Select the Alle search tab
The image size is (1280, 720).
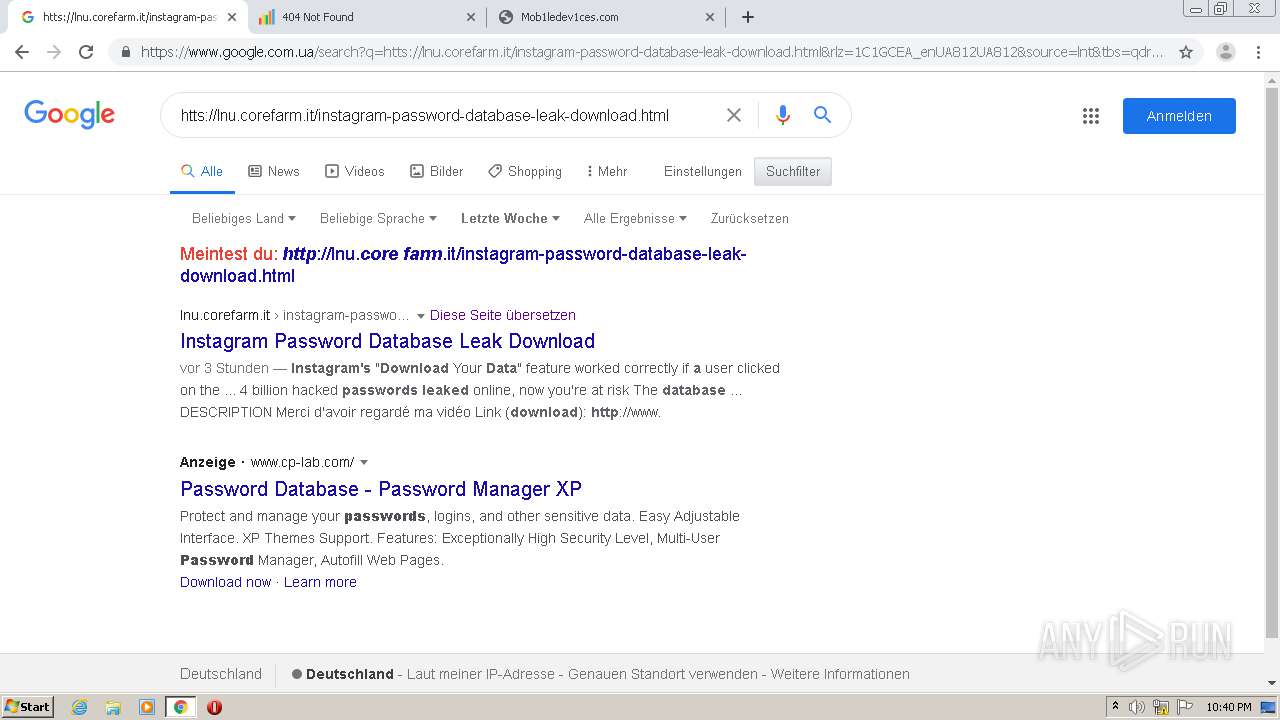tap(202, 171)
